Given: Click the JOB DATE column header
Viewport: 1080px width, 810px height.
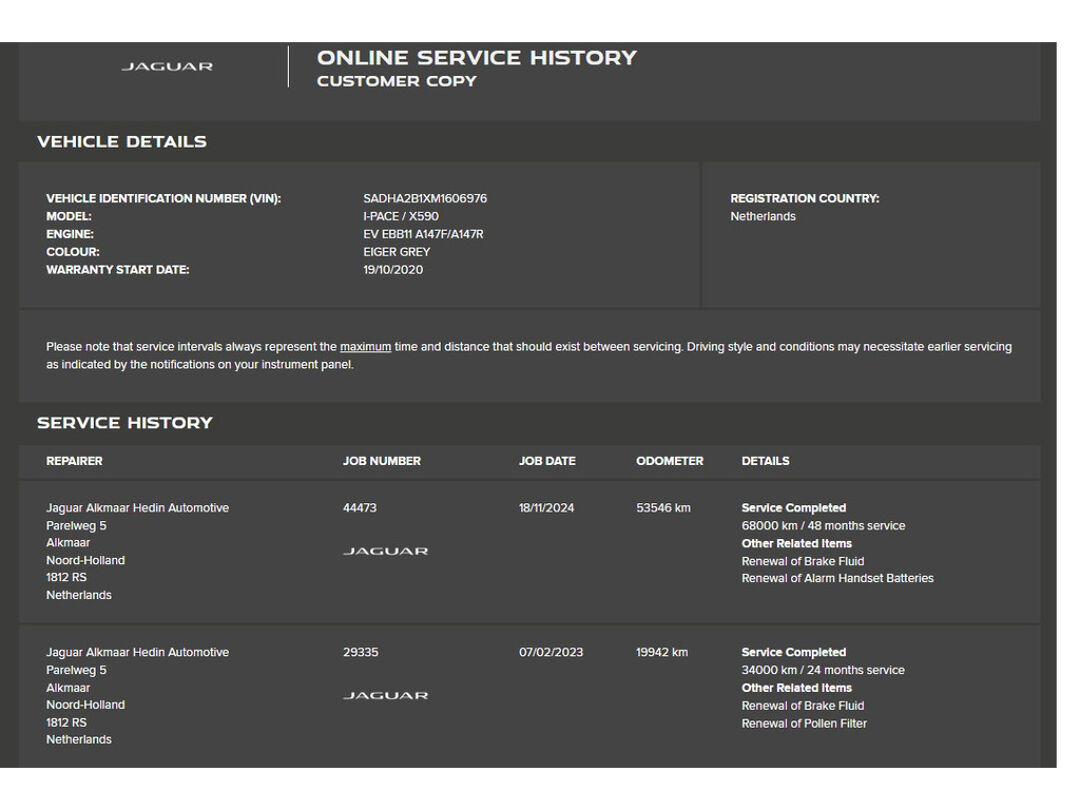Looking at the screenshot, I should coord(547,461).
